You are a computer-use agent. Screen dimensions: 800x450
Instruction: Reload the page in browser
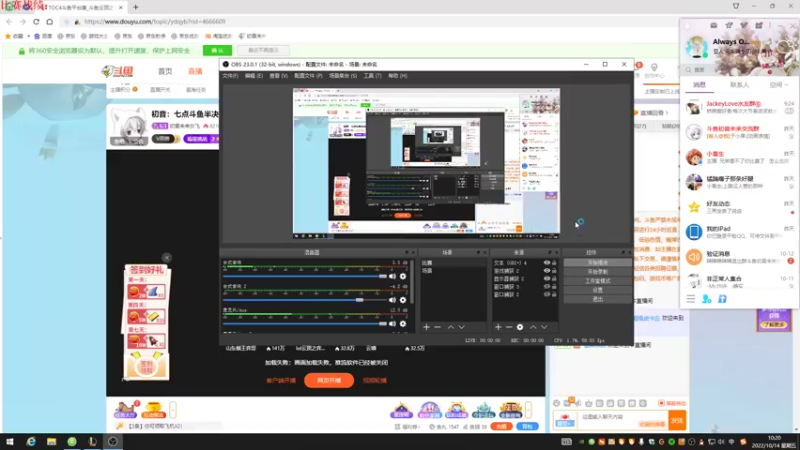[36, 21]
